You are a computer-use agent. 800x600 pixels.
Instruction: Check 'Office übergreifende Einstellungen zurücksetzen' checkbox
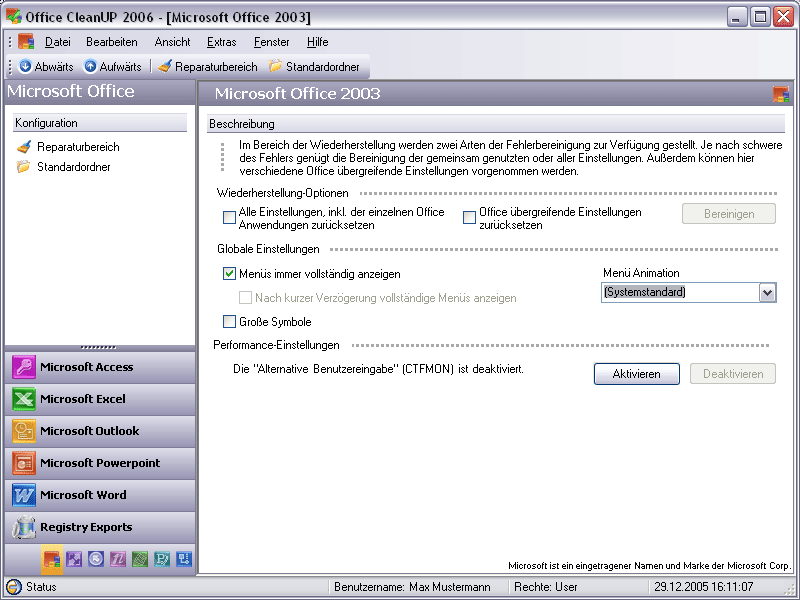tap(469, 217)
